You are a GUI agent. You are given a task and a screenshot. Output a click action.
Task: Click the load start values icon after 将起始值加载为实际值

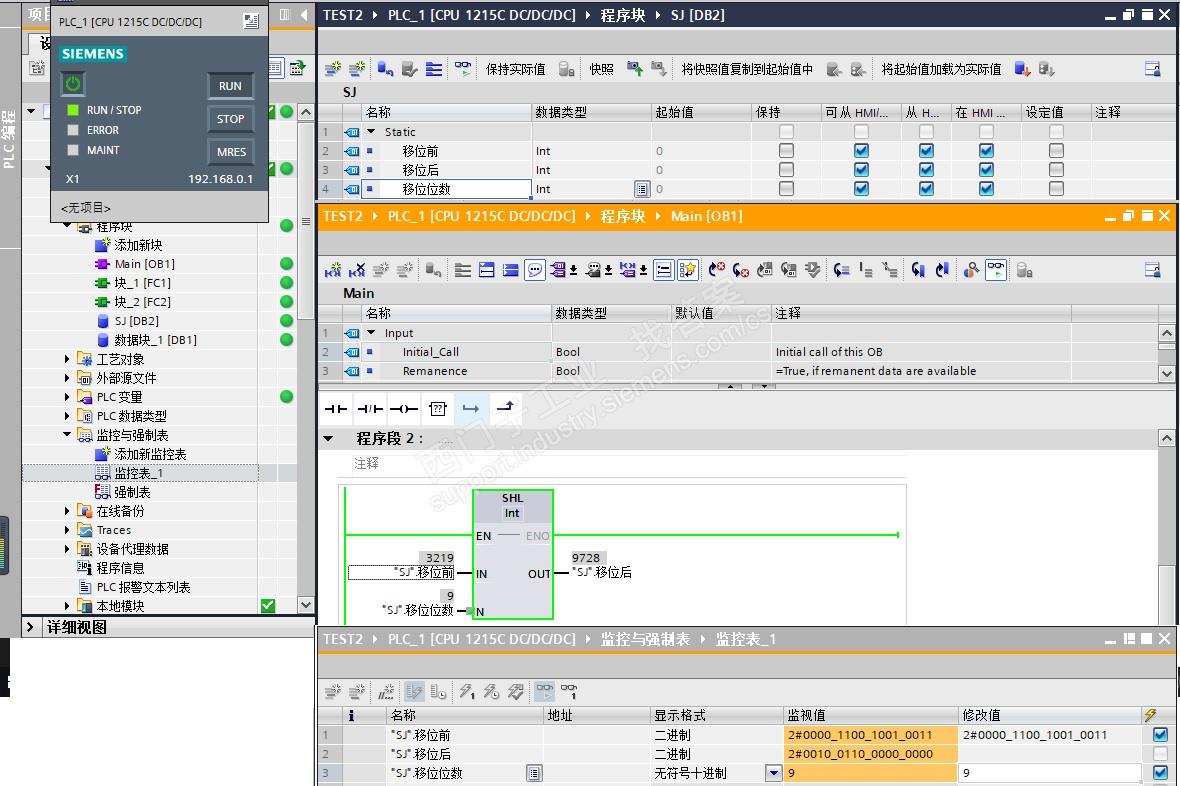(x=1021, y=69)
